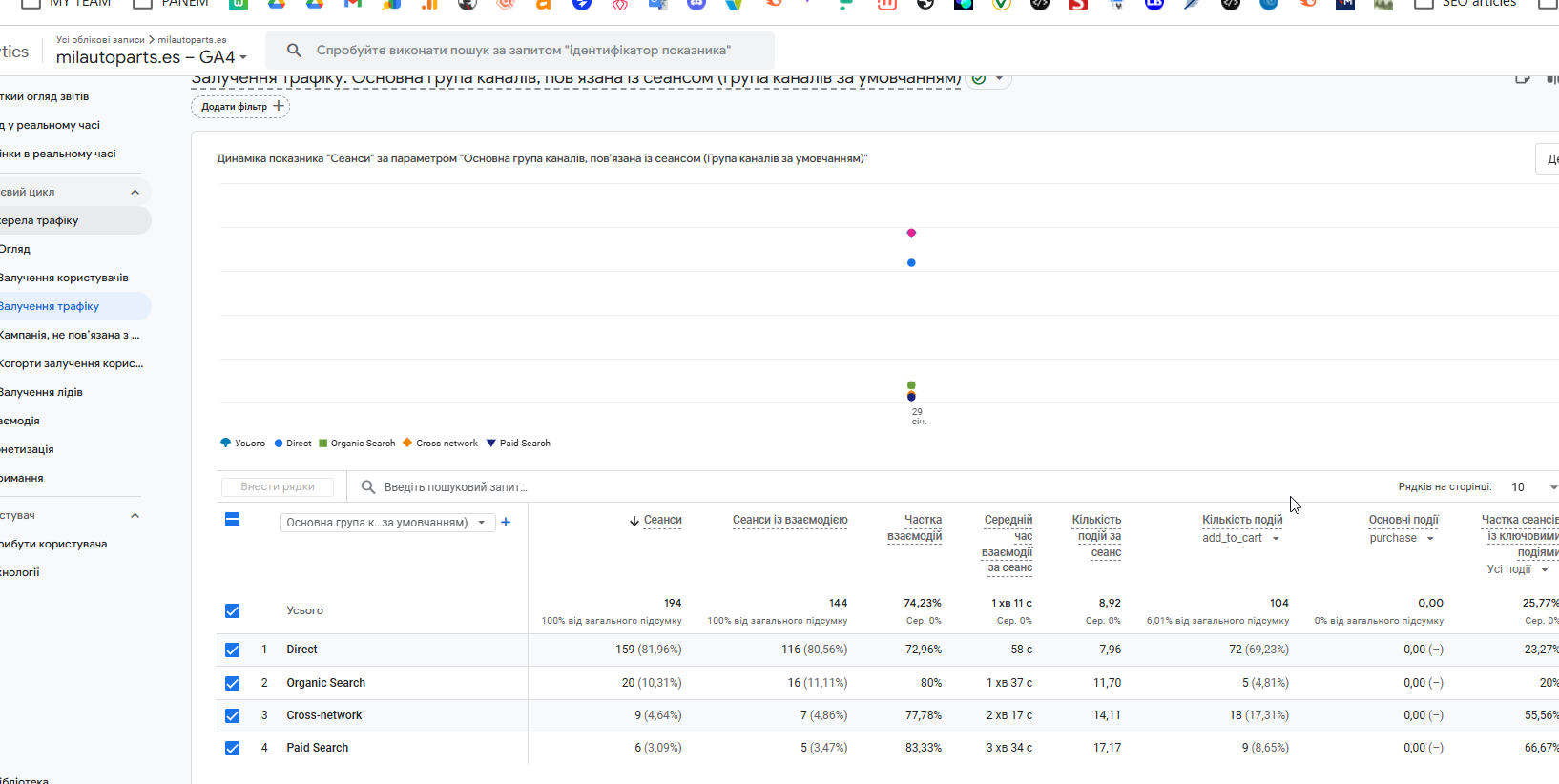Open Залучення користувачів in the sidebar
1559x784 pixels.
click(x=64, y=278)
